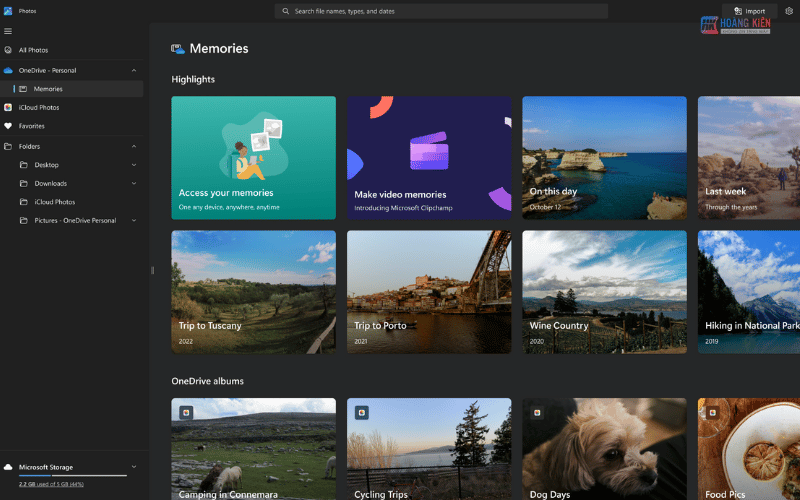
Task: Click iCloud badge on Cycling Trips album
Action: [x=362, y=413]
